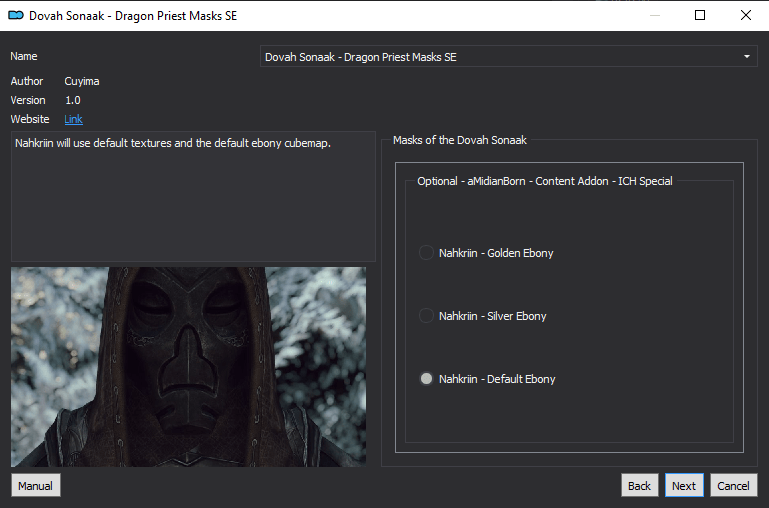Click the Nahkriin mask preview image
Screen dimensions: 769x508
click(188, 366)
